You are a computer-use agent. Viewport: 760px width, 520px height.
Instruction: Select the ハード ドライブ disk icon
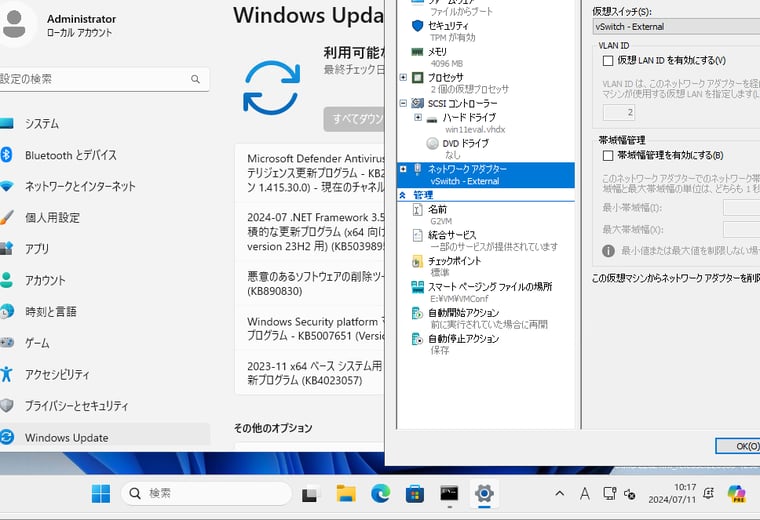432,118
